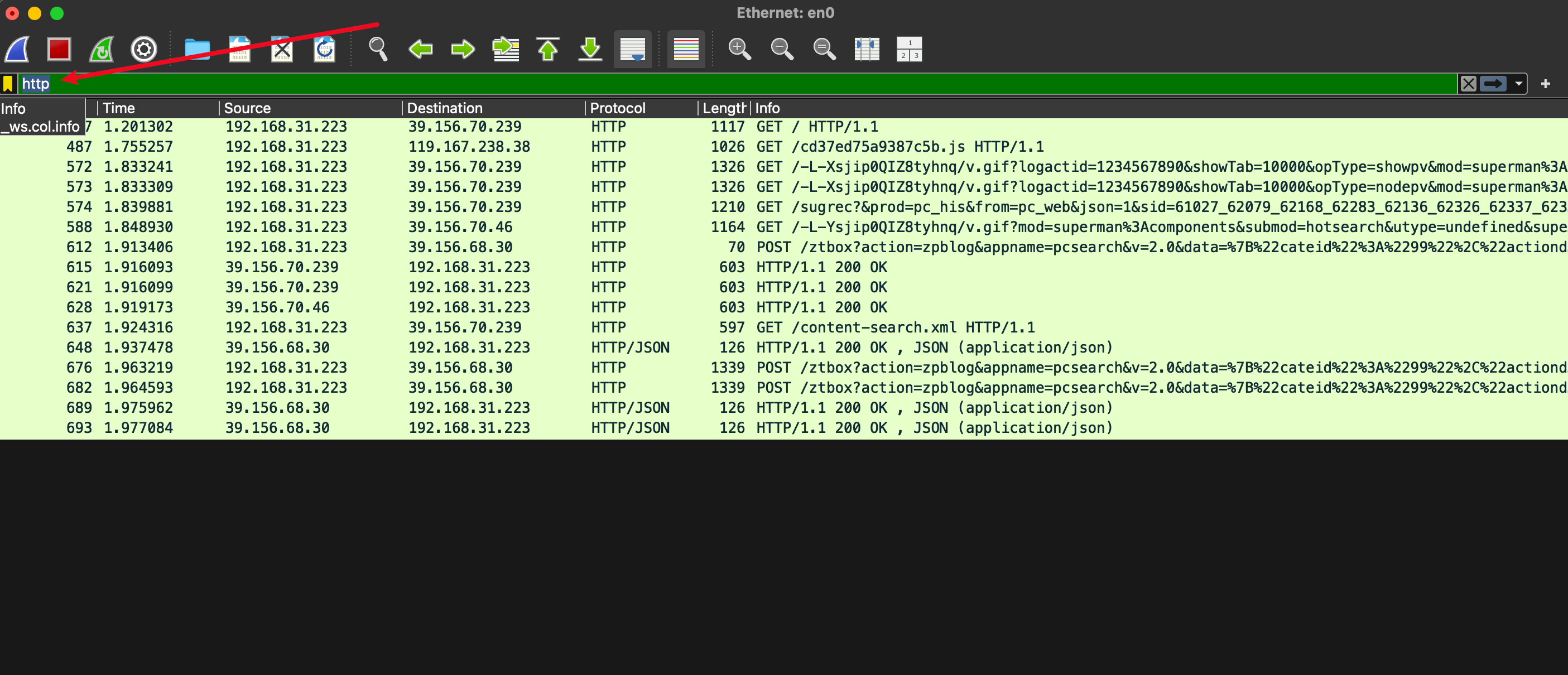Jump to the first packet
Image resolution: width=1568 pixels, height=675 pixels.
click(x=548, y=49)
